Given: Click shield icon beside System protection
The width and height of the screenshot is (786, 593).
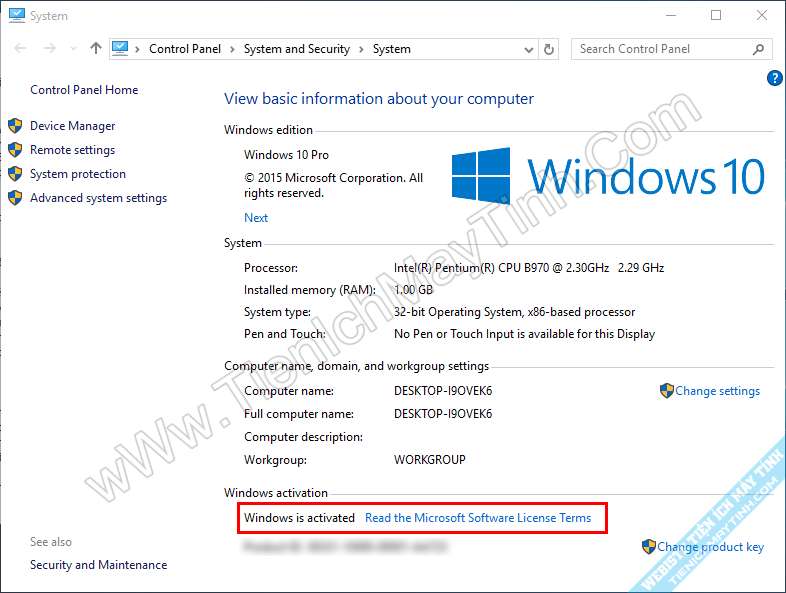Looking at the screenshot, I should pos(15,173).
